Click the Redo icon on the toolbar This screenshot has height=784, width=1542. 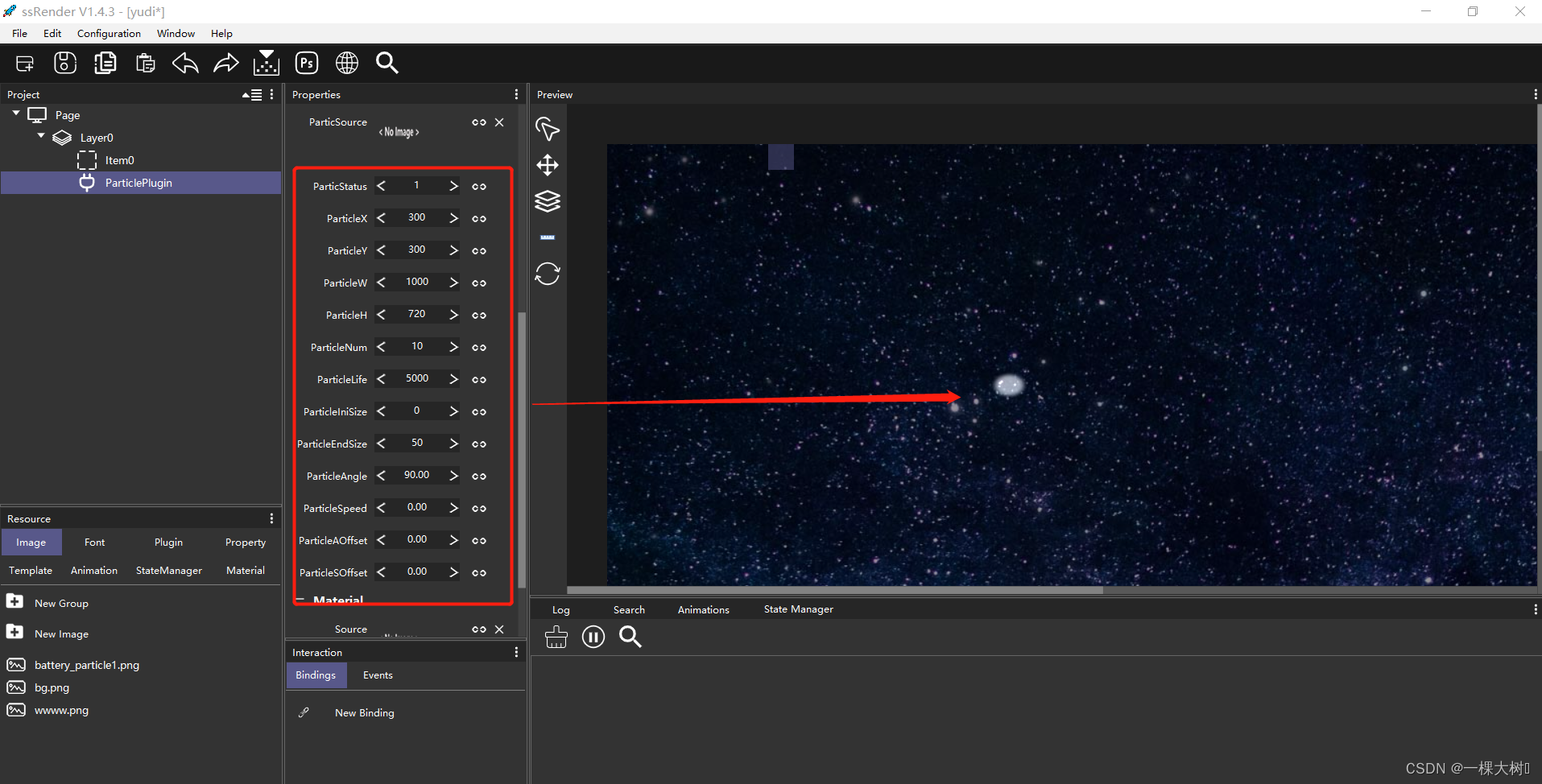click(225, 63)
